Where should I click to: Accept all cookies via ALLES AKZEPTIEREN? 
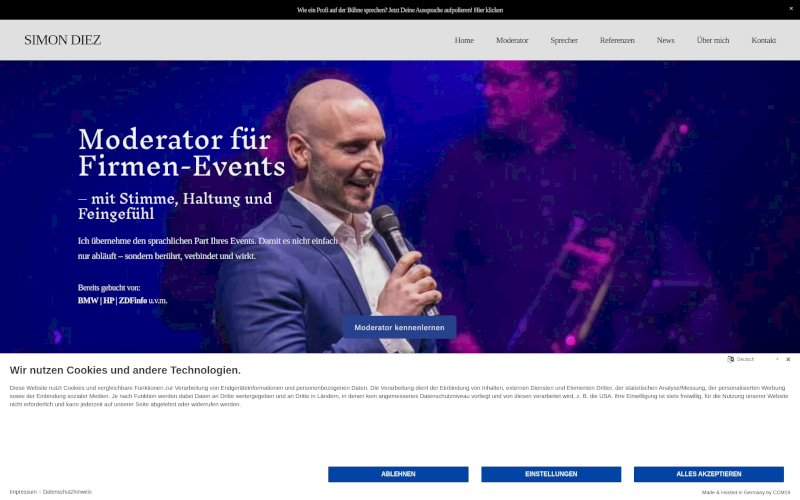coord(709,474)
